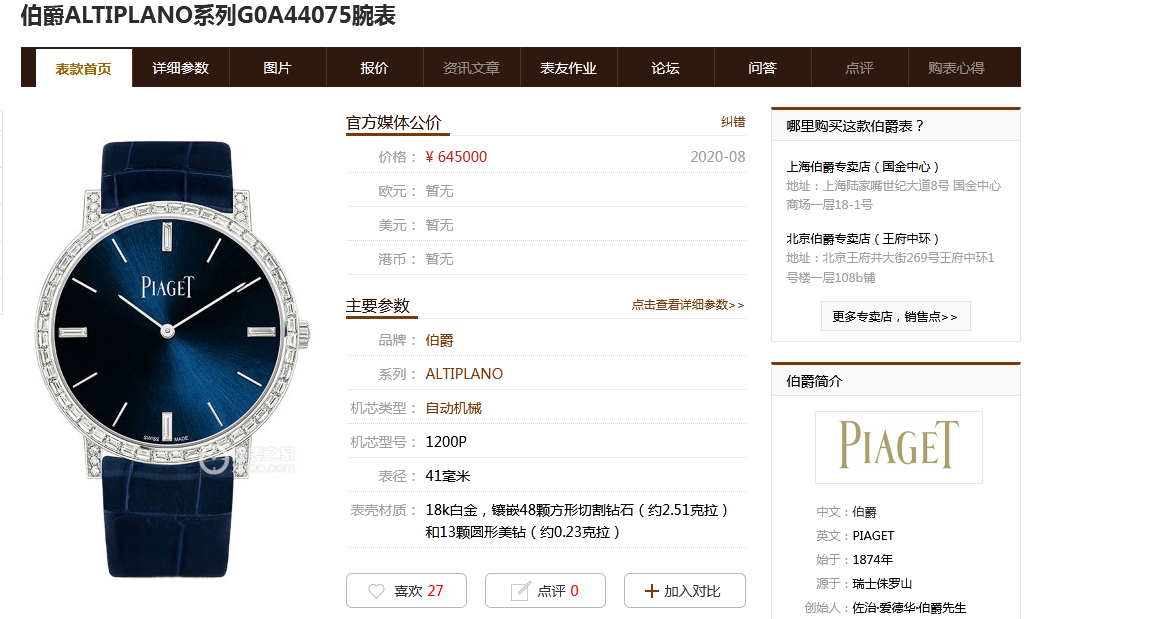Go to the 表友作业 tab
The width and height of the screenshot is (1154, 619).
(x=568, y=68)
